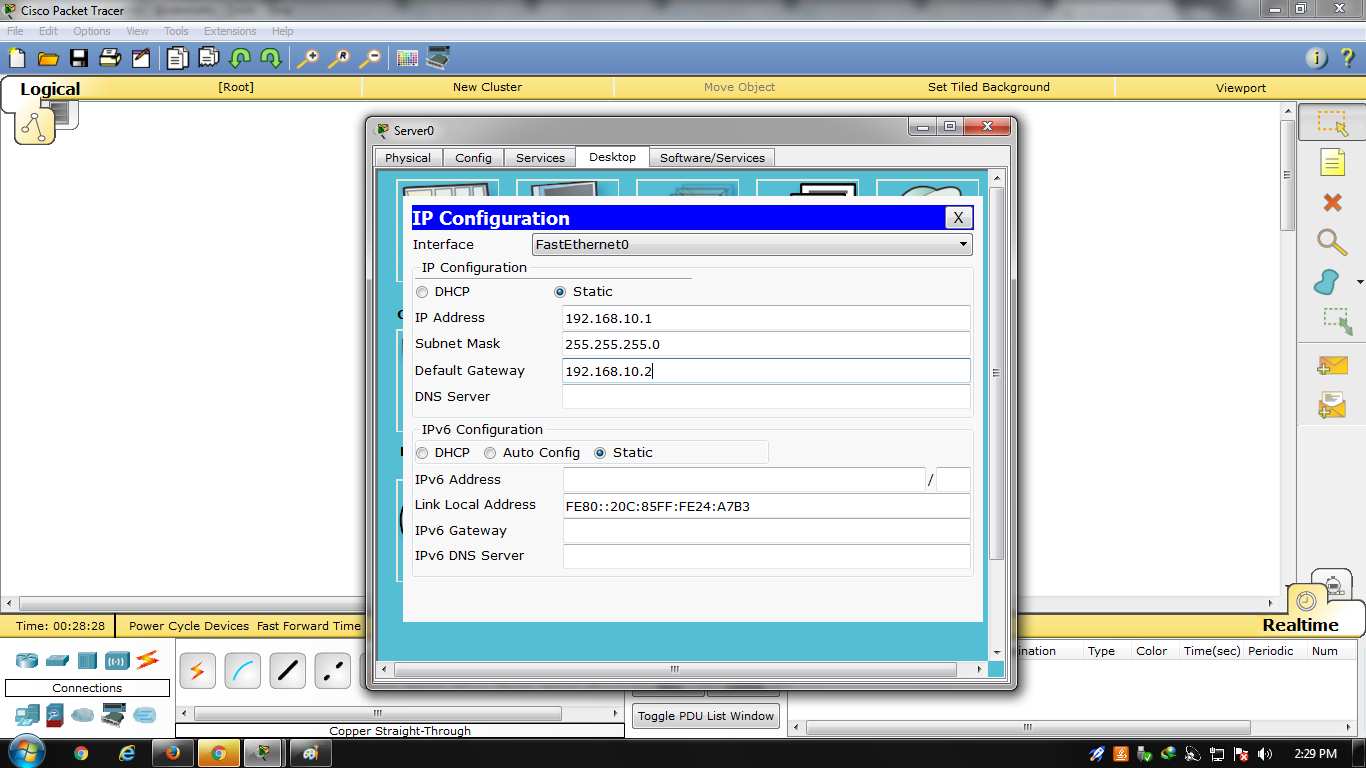Click the Paste toolbar icon
The image size is (1366, 768).
coord(209,58)
